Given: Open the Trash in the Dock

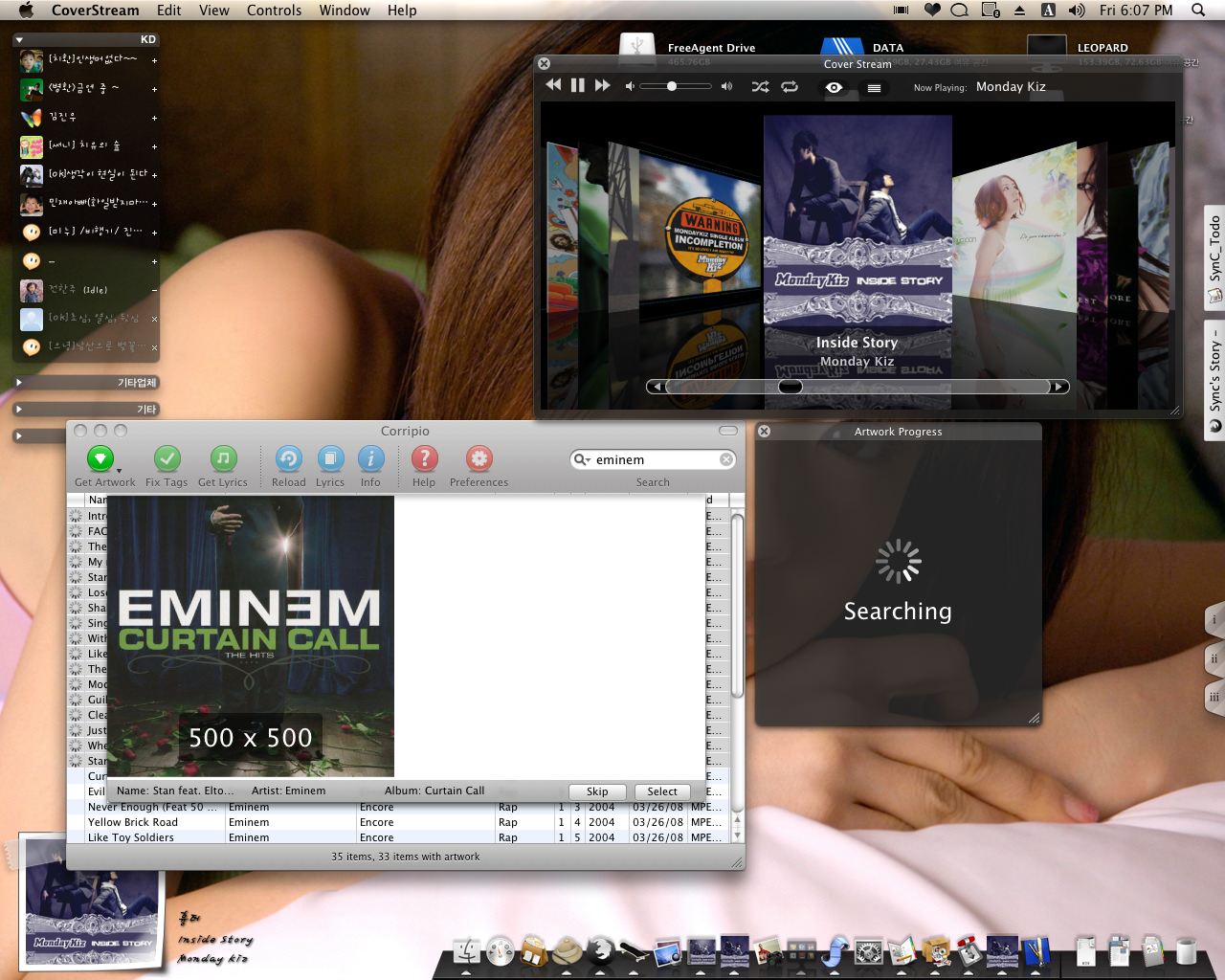Looking at the screenshot, I should tap(1186, 951).
